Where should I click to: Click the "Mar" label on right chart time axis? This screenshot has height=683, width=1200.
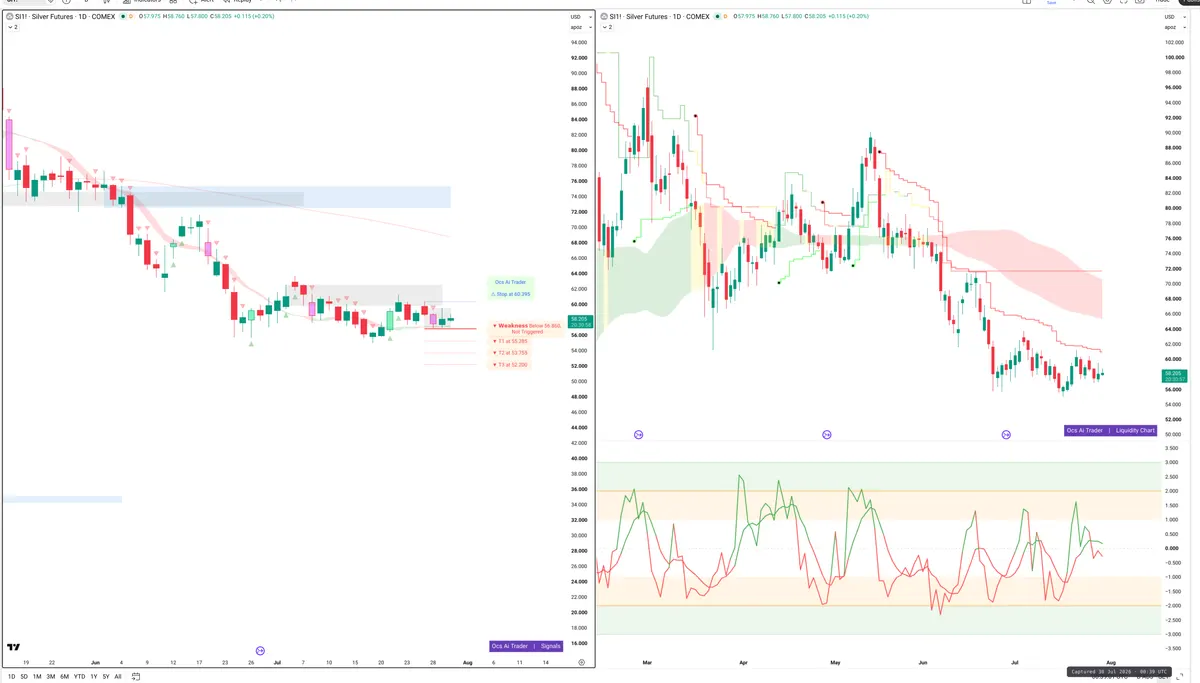[647, 662]
